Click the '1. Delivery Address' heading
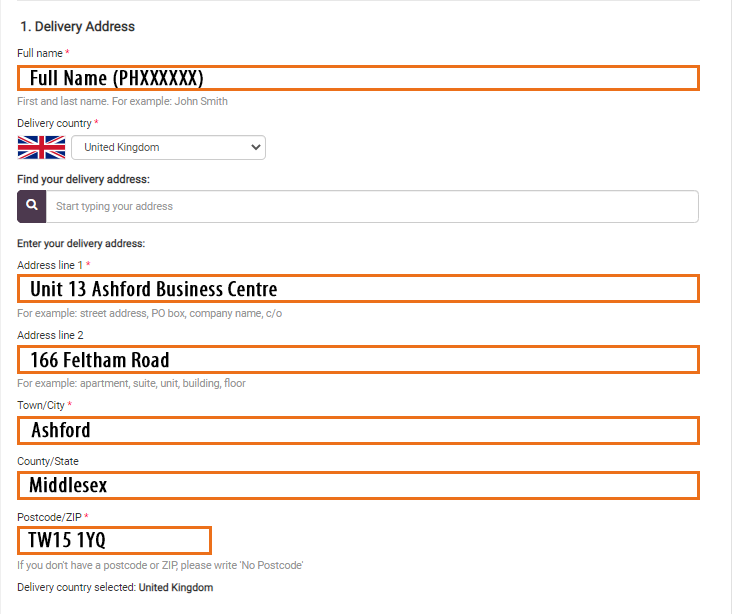The width and height of the screenshot is (732, 614). point(77,27)
